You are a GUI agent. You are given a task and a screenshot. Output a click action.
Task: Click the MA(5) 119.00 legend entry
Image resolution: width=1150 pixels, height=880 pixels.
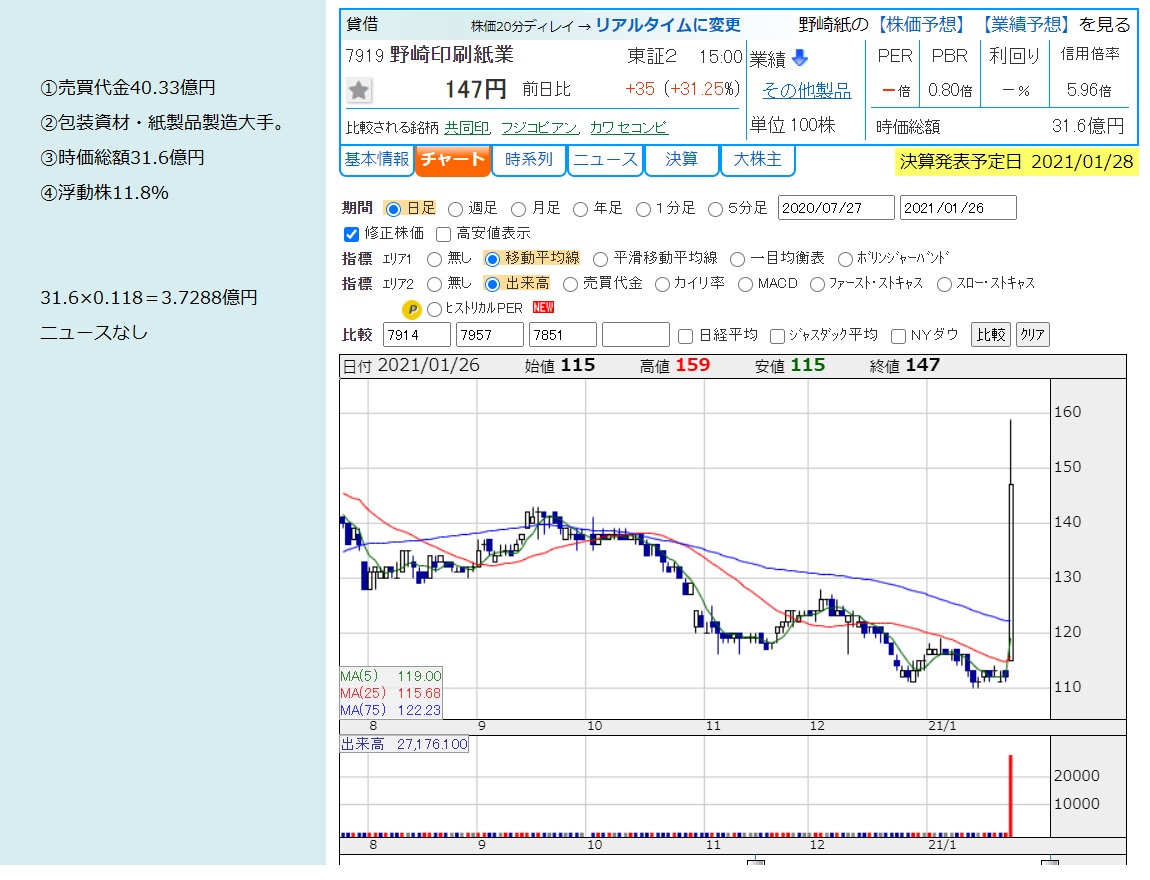[390, 676]
